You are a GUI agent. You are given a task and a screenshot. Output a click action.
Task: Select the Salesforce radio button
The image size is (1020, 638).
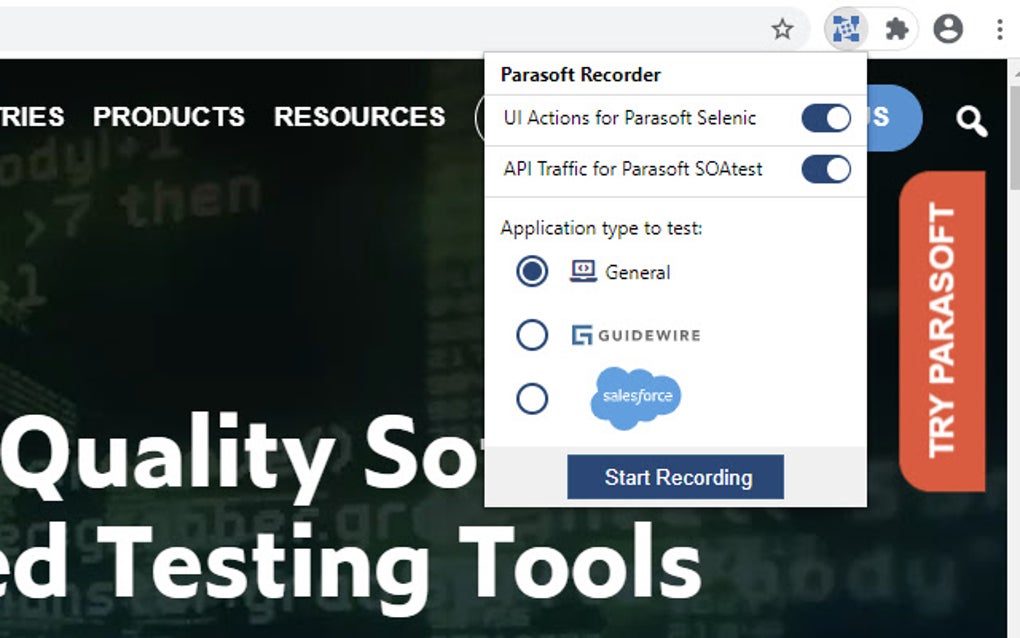tap(531, 397)
